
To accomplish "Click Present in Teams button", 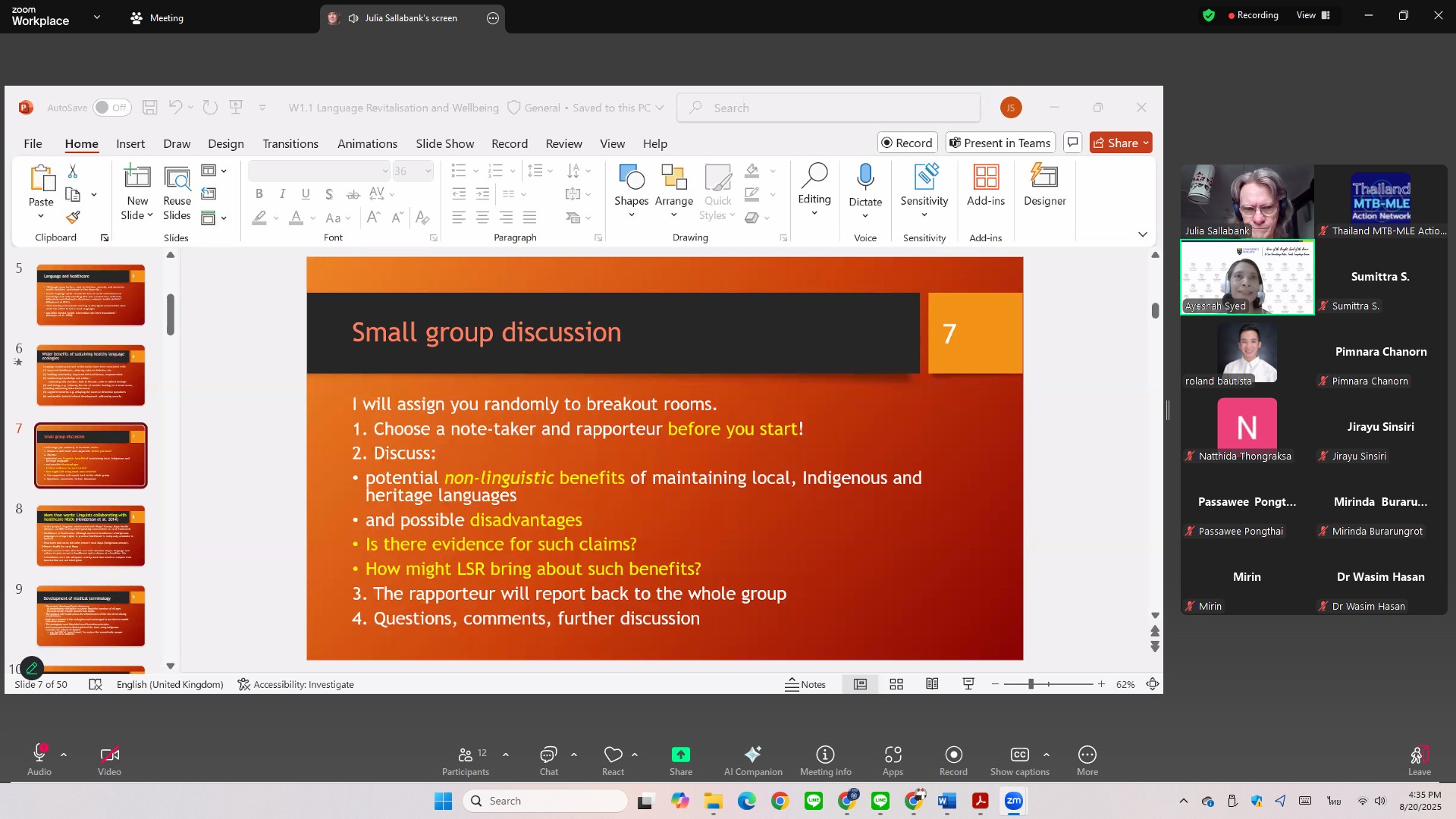I will 1000,143.
